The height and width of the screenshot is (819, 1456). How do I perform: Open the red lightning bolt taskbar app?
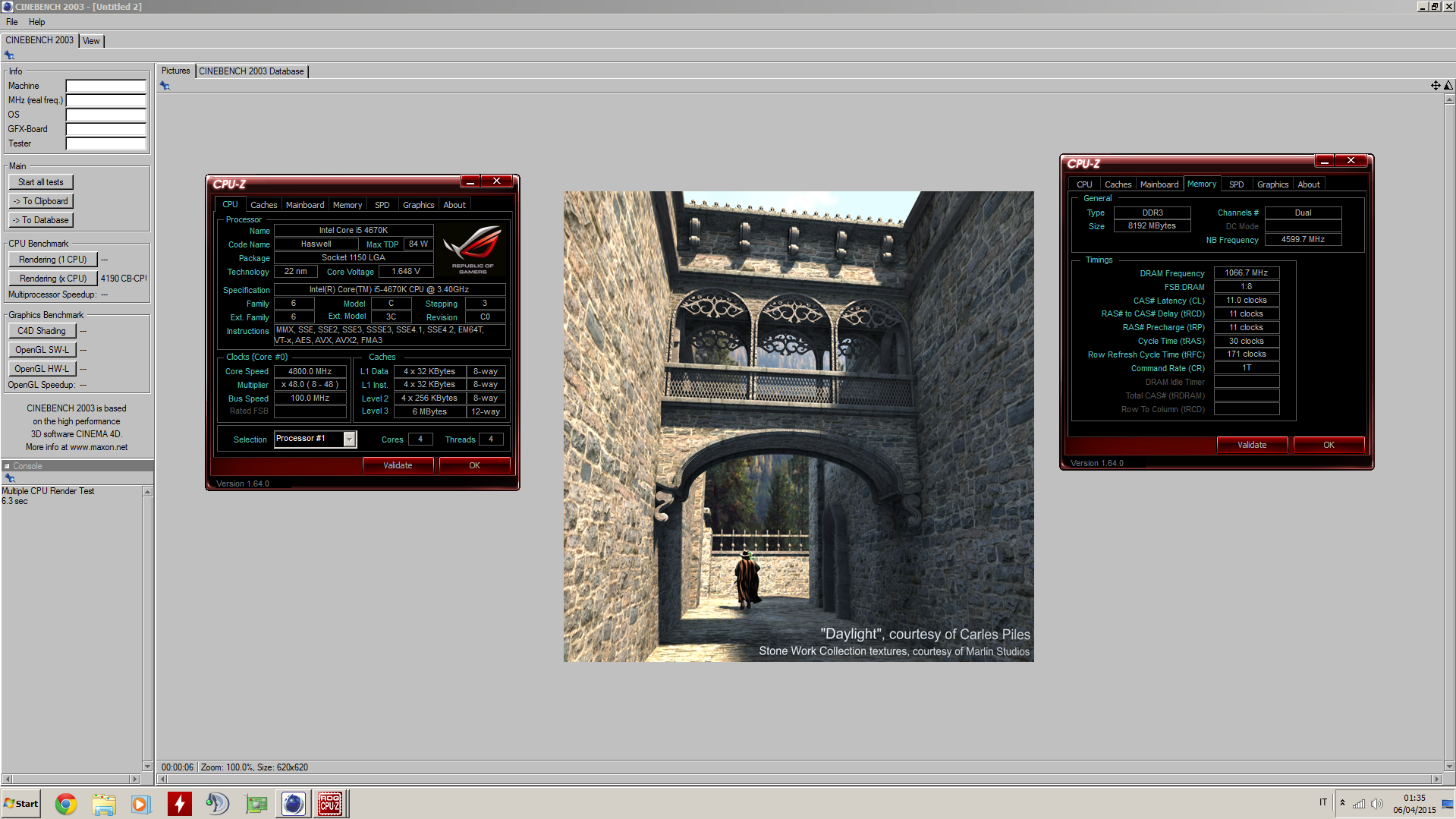click(180, 804)
